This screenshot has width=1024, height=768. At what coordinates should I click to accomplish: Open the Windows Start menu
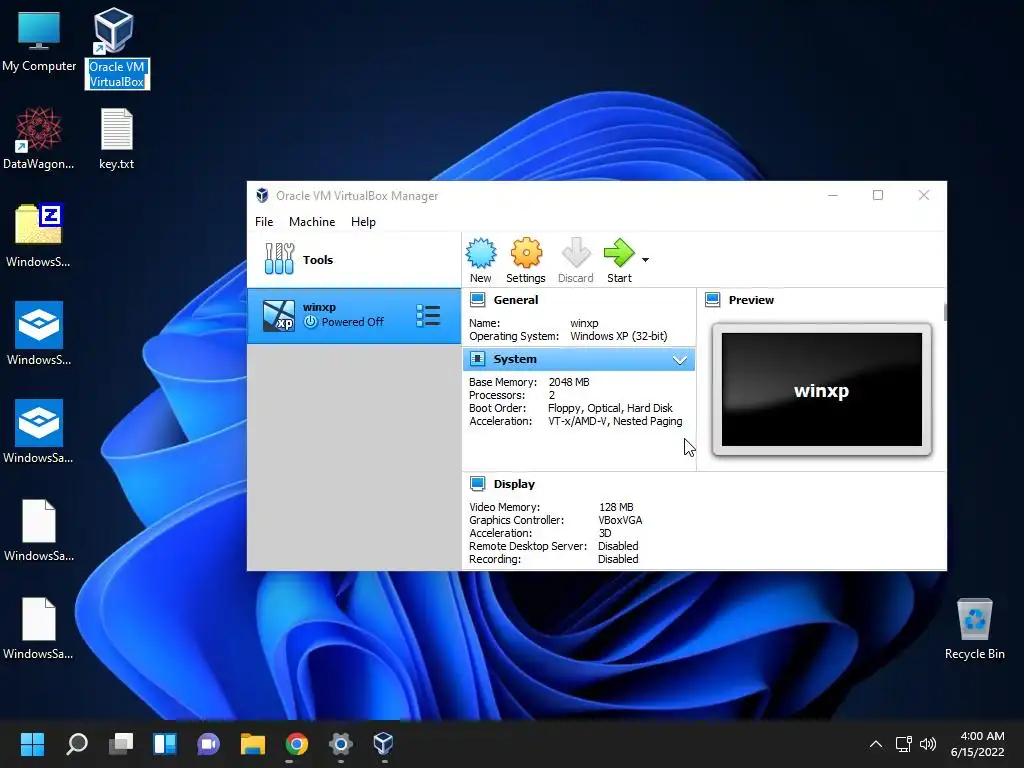coord(32,744)
